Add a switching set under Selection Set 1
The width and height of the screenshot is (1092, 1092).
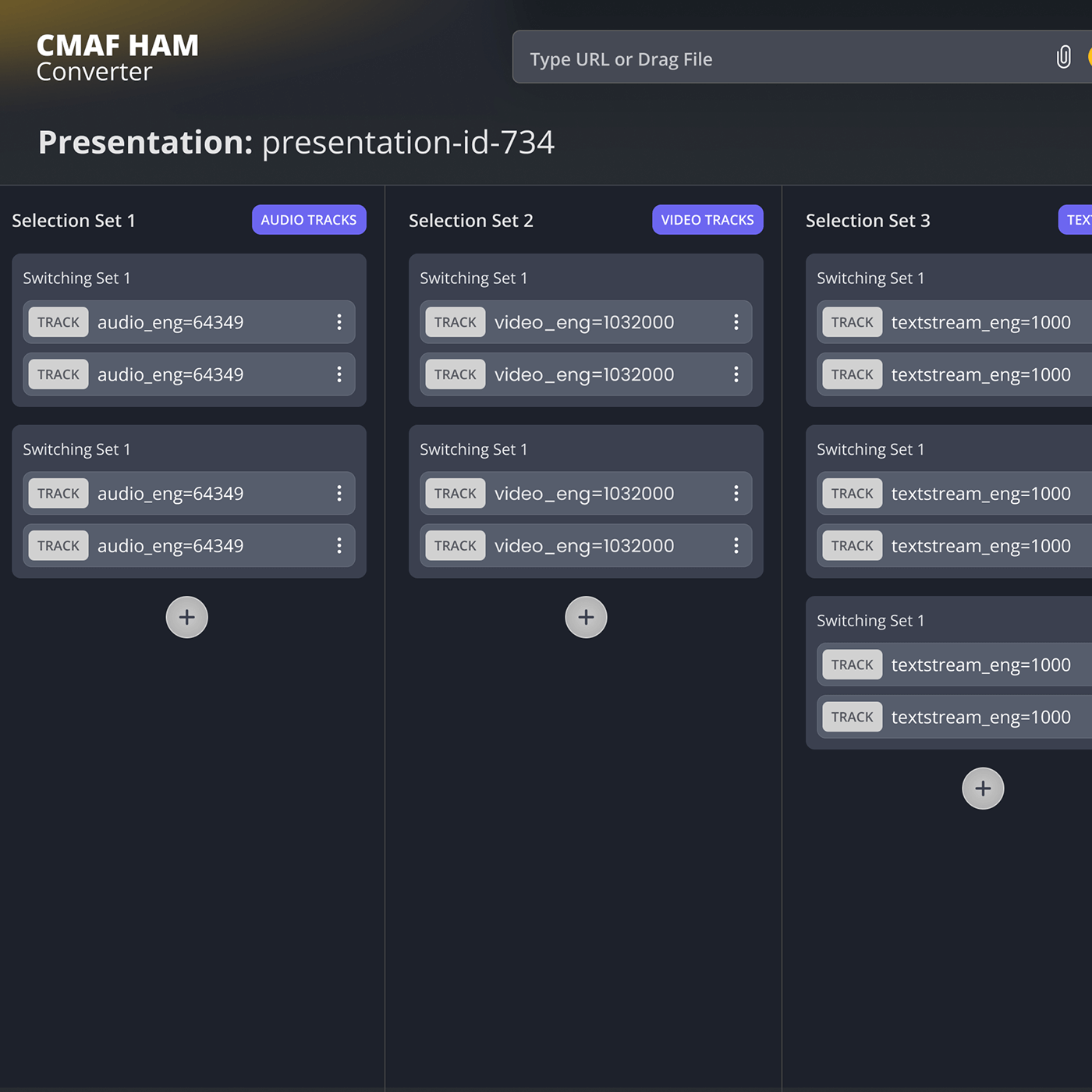(186, 617)
